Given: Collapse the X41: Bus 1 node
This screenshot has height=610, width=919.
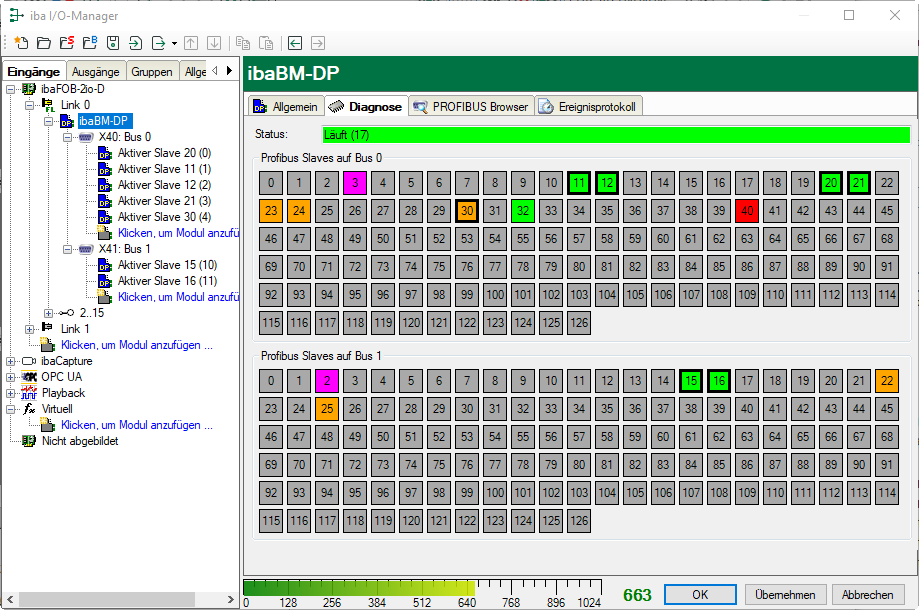Looking at the screenshot, I should coord(67,249).
